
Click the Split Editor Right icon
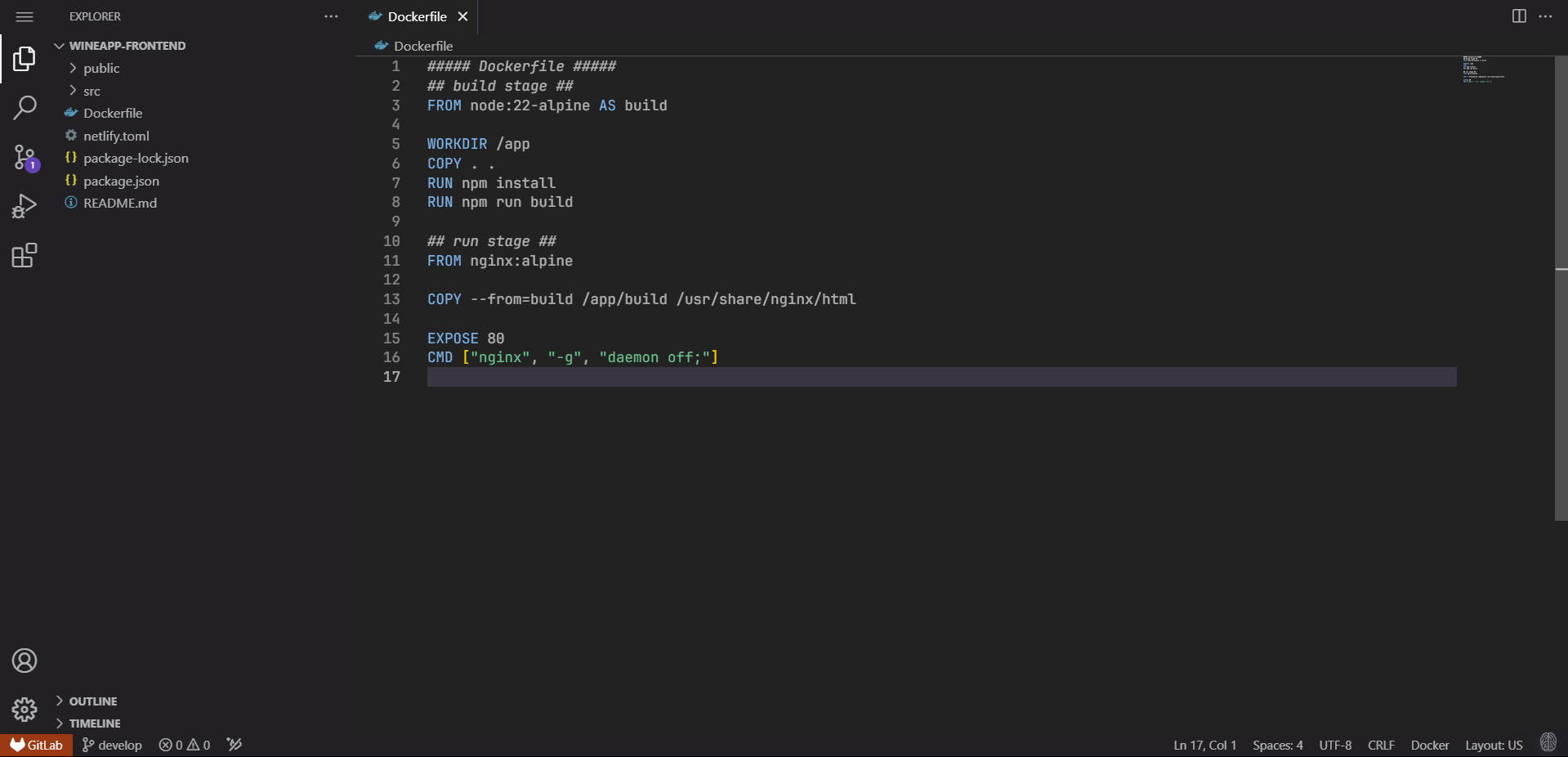pos(1519,16)
